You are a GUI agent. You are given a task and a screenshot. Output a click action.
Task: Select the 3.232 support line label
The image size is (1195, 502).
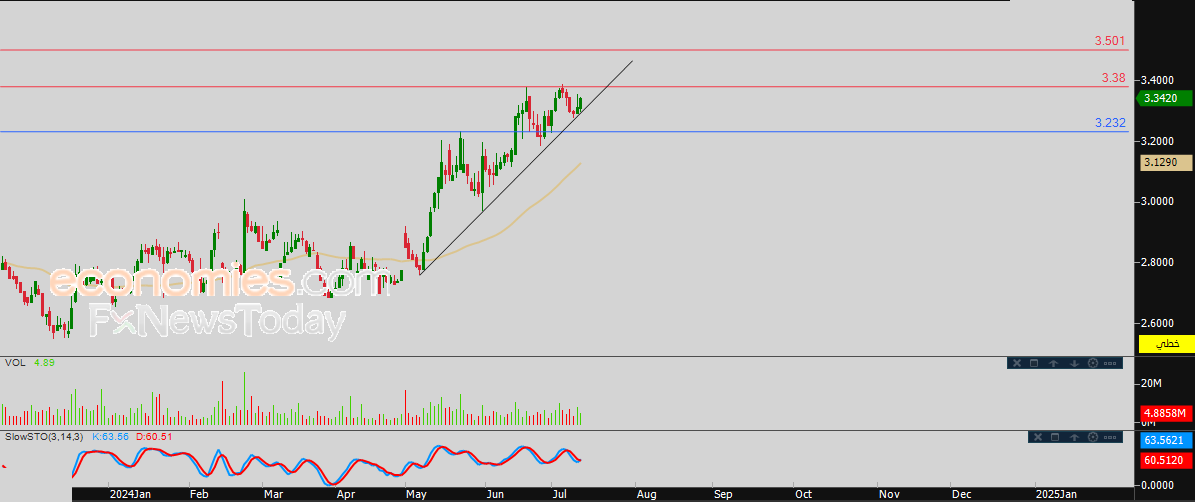tap(1110, 123)
